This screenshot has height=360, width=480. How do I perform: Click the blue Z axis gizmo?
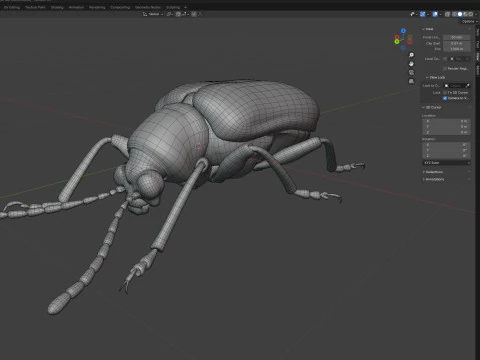tap(403, 31)
